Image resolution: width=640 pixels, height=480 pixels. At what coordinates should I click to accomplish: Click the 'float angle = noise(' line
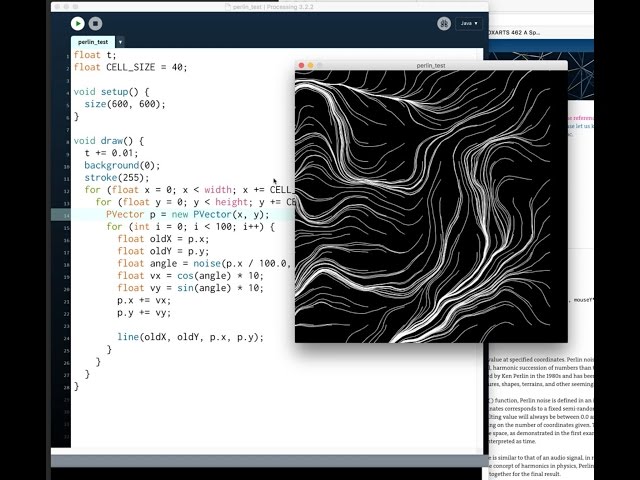[x=205, y=263]
